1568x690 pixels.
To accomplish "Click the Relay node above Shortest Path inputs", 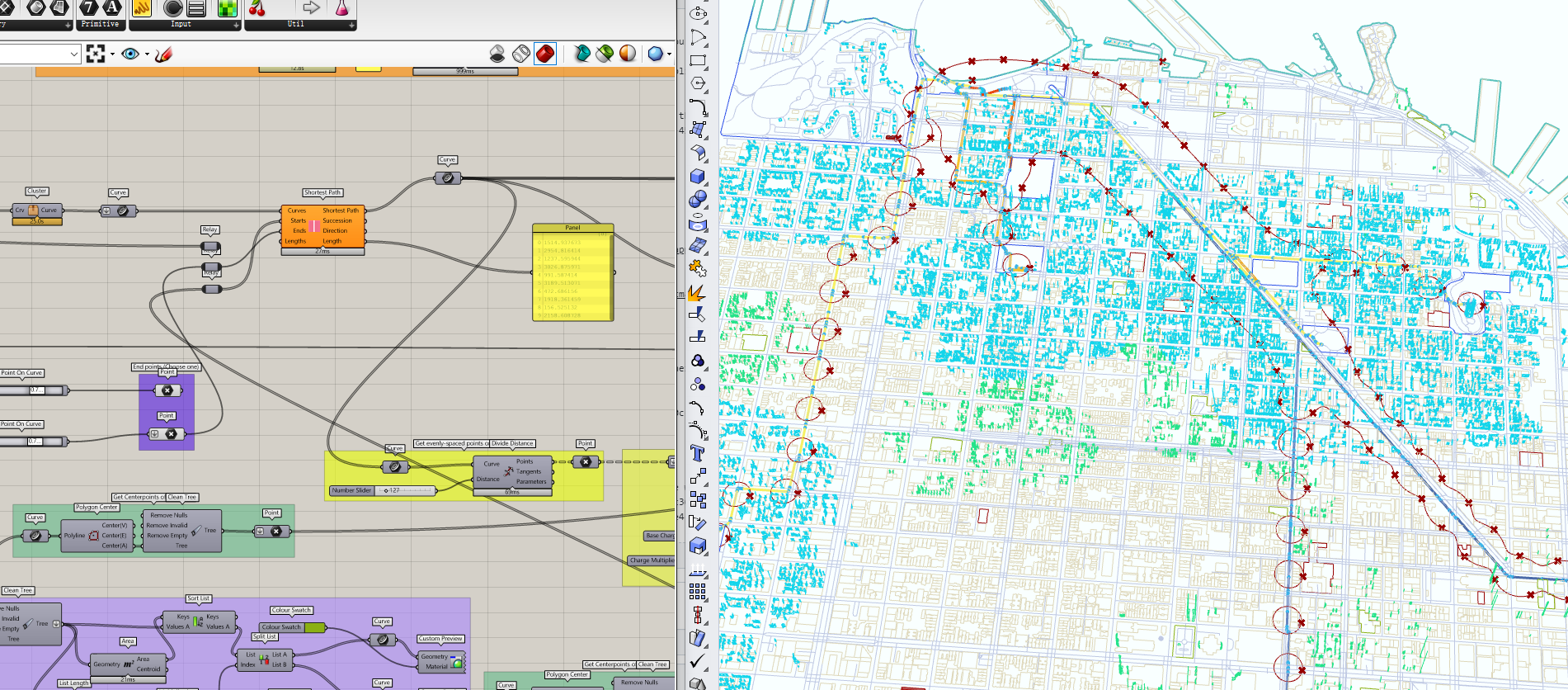I will 211,248.
